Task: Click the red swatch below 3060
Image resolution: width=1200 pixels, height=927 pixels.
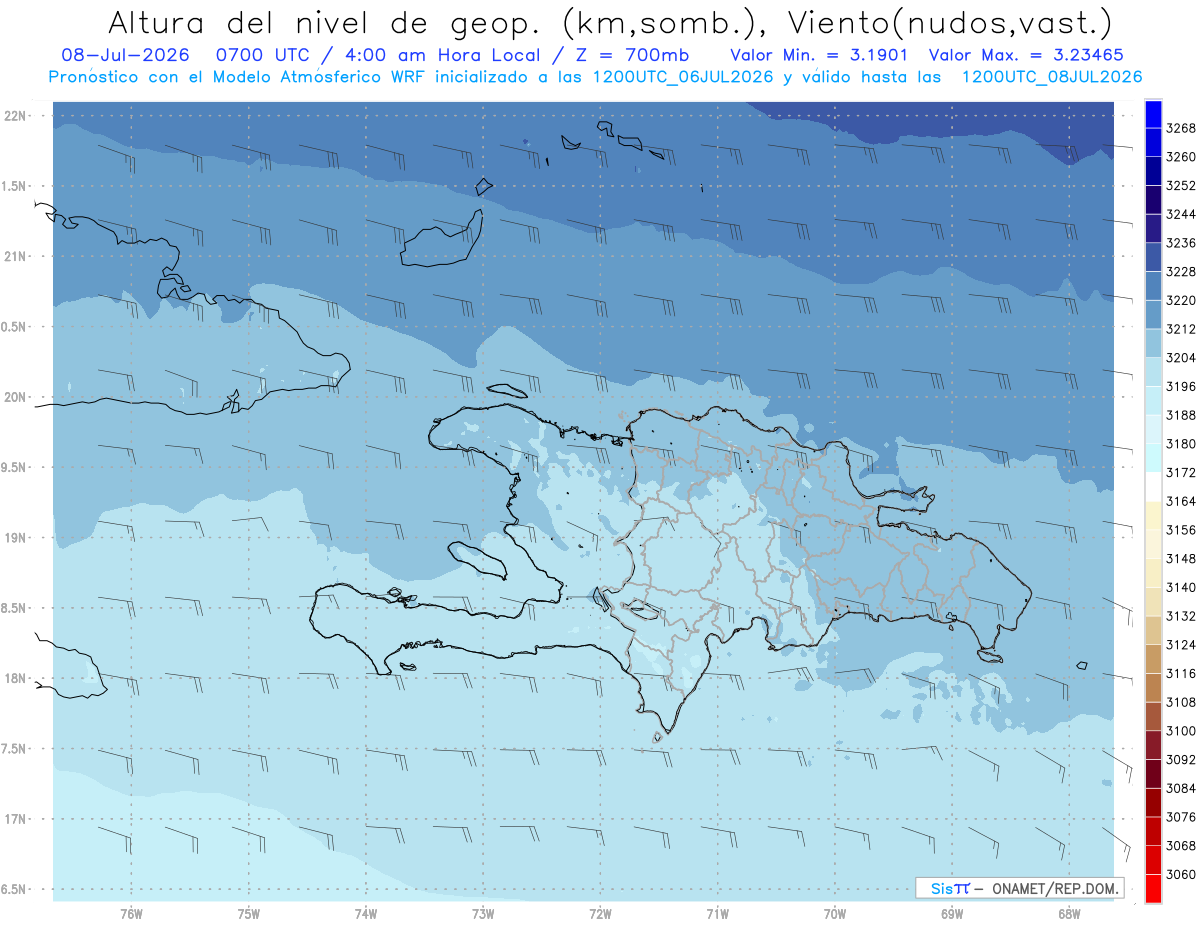Action: pyautogui.click(x=1153, y=888)
